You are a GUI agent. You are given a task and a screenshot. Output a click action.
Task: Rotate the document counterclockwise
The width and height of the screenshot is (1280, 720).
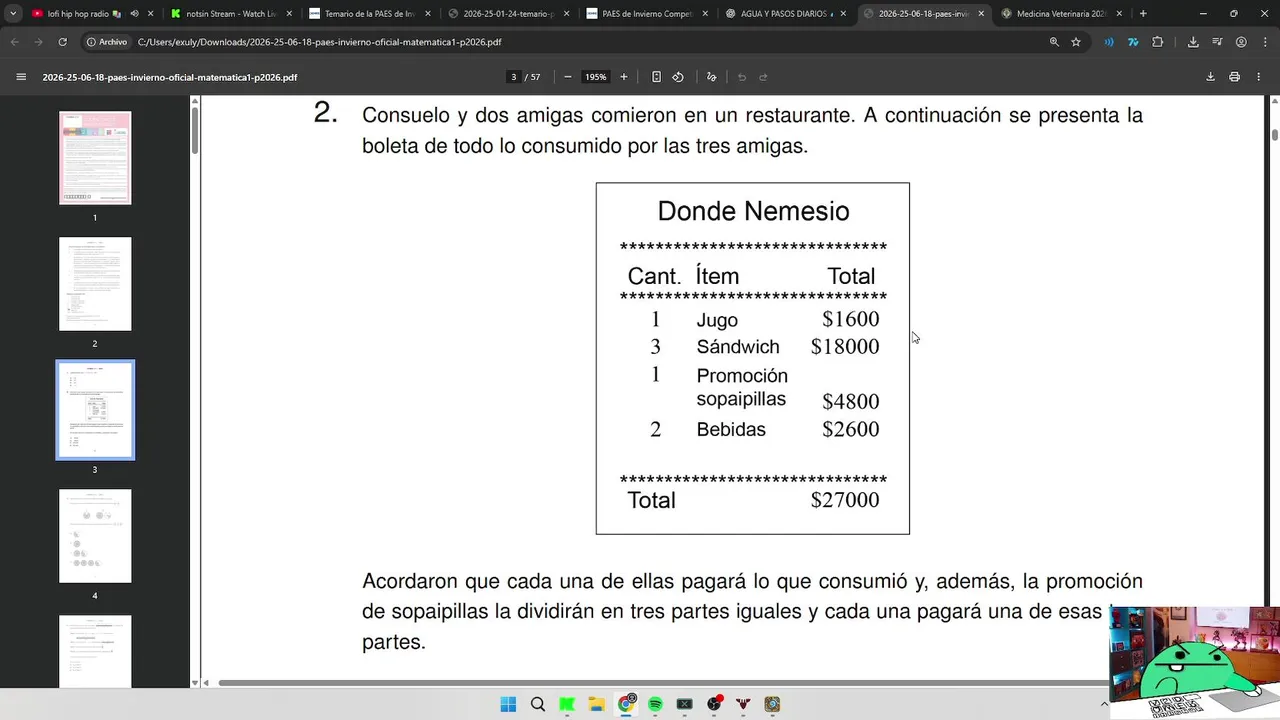678,77
